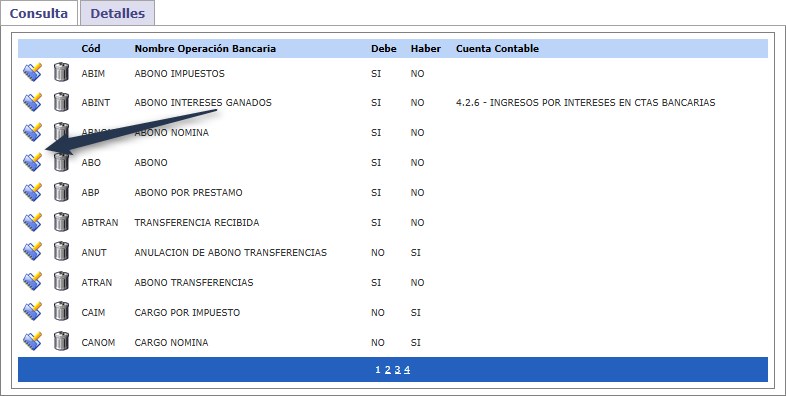Delete the ABTRAN TRANSFERENCIA RECIBIDA row

click(61, 222)
